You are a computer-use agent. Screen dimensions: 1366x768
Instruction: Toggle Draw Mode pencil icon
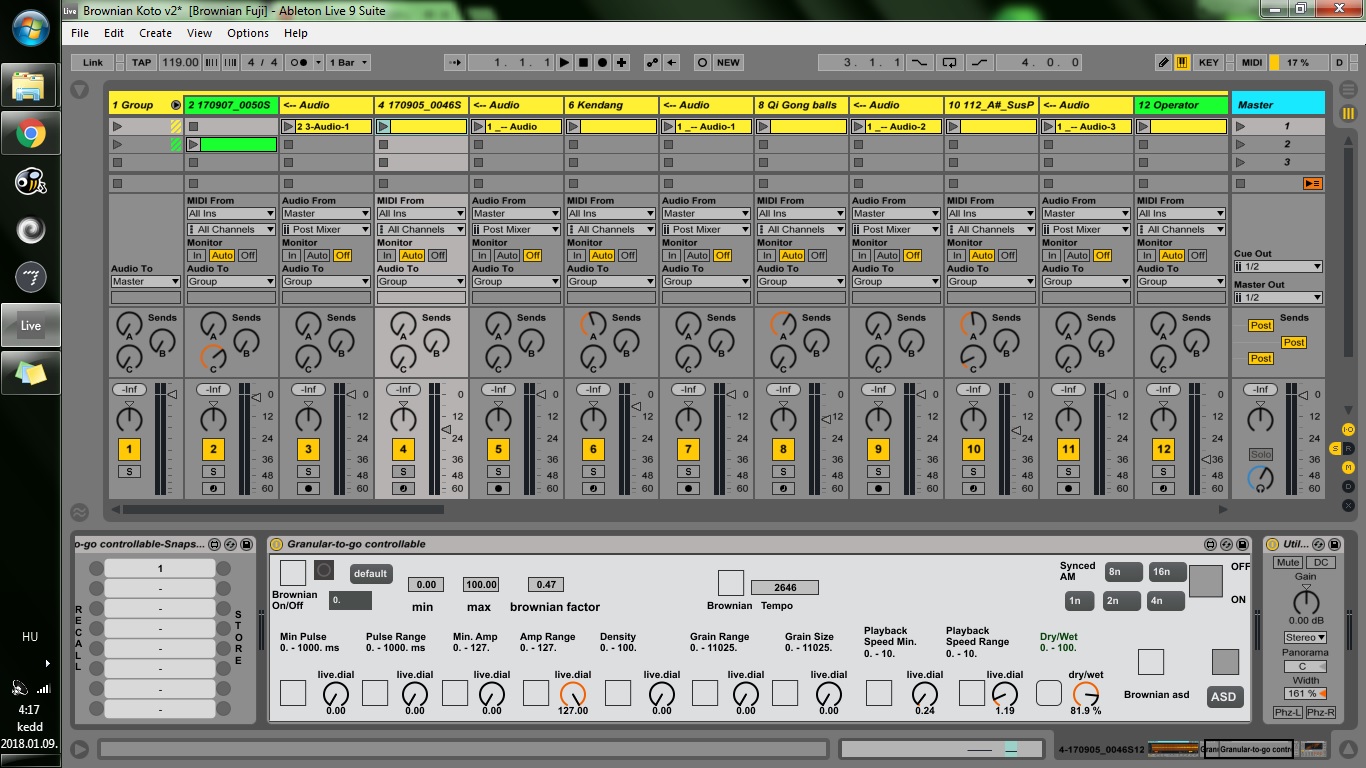point(1163,62)
